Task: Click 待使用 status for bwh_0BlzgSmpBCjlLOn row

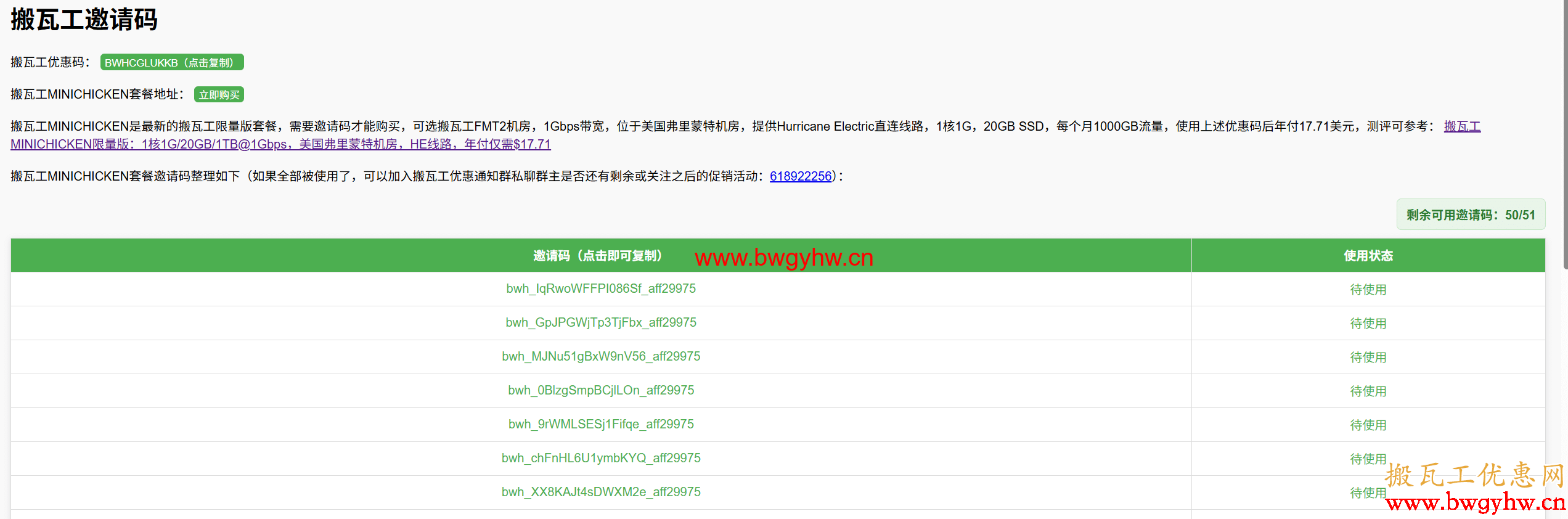Action: coord(1368,391)
